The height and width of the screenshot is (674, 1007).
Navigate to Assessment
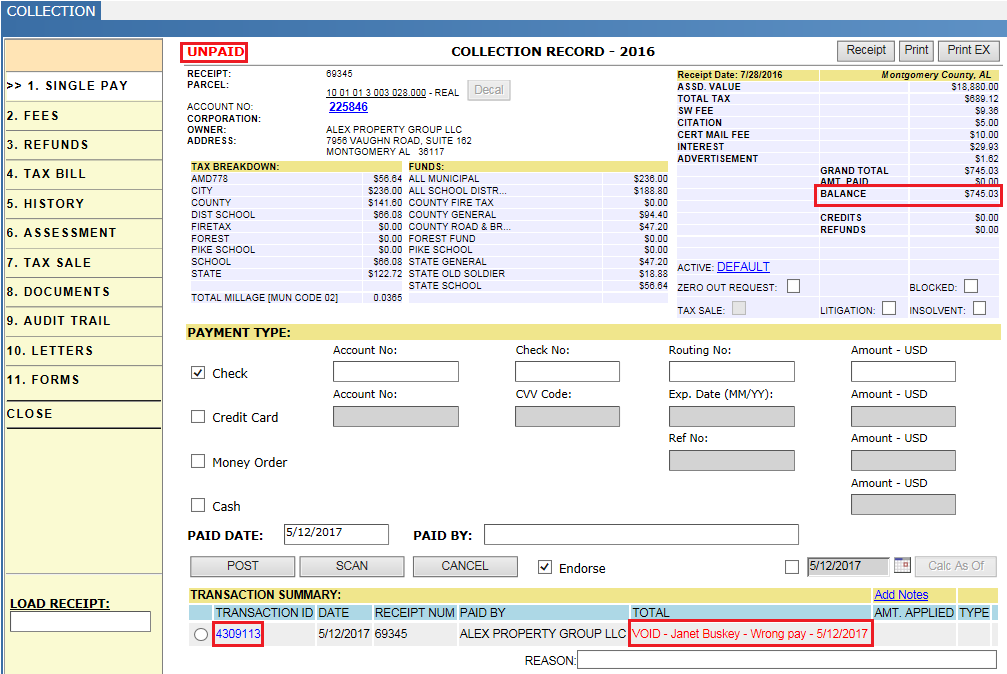pyautogui.click(x=83, y=233)
